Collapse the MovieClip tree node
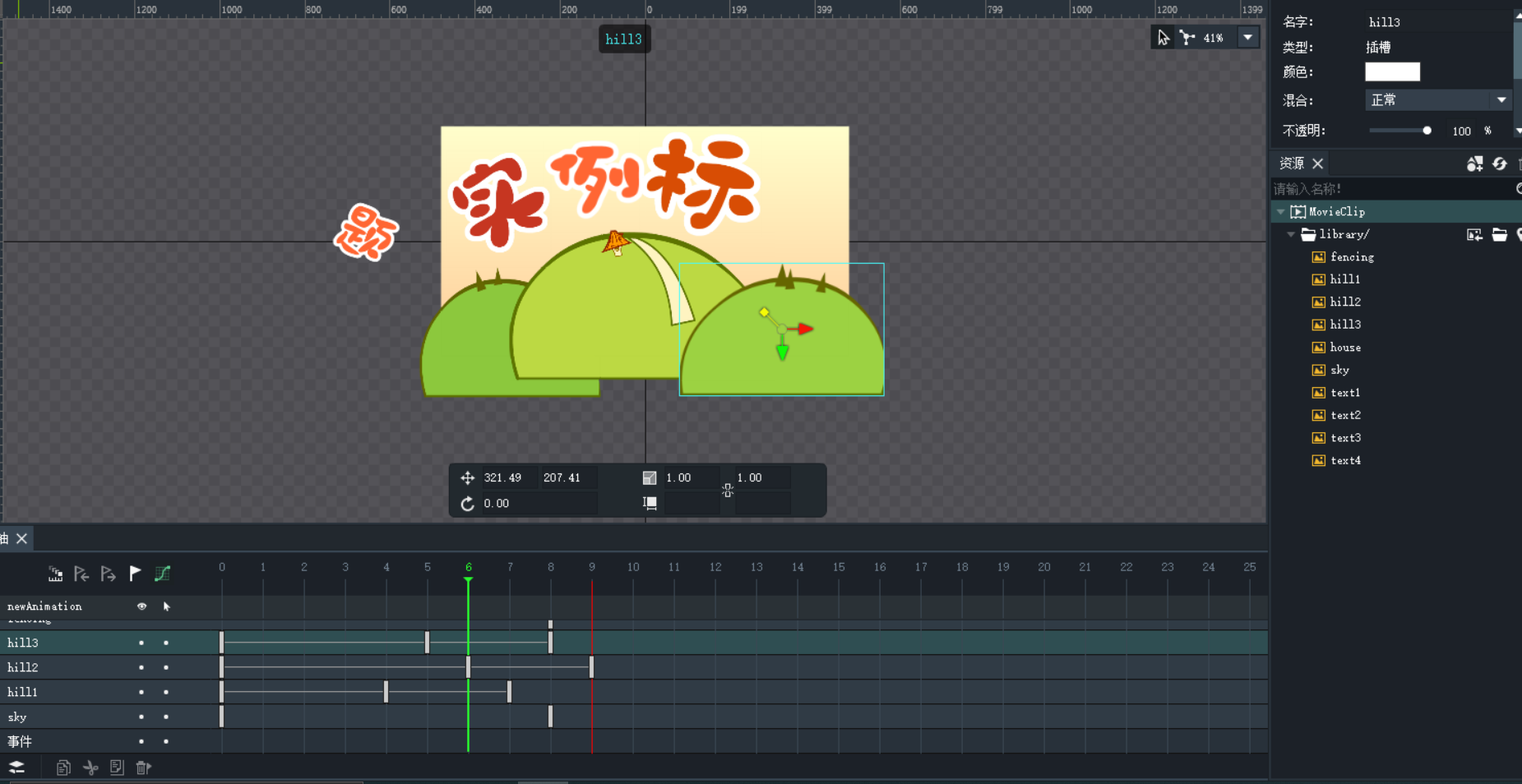Image resolution: width=1522 pixels, height=784 pixels. [x=1280, y=212]
